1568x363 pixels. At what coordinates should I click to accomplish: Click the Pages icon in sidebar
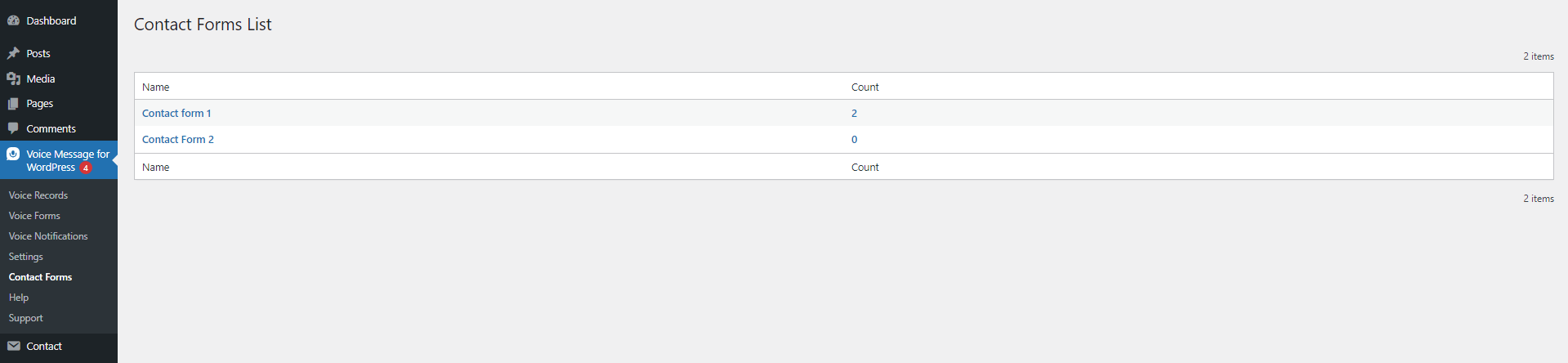[13, 104]
